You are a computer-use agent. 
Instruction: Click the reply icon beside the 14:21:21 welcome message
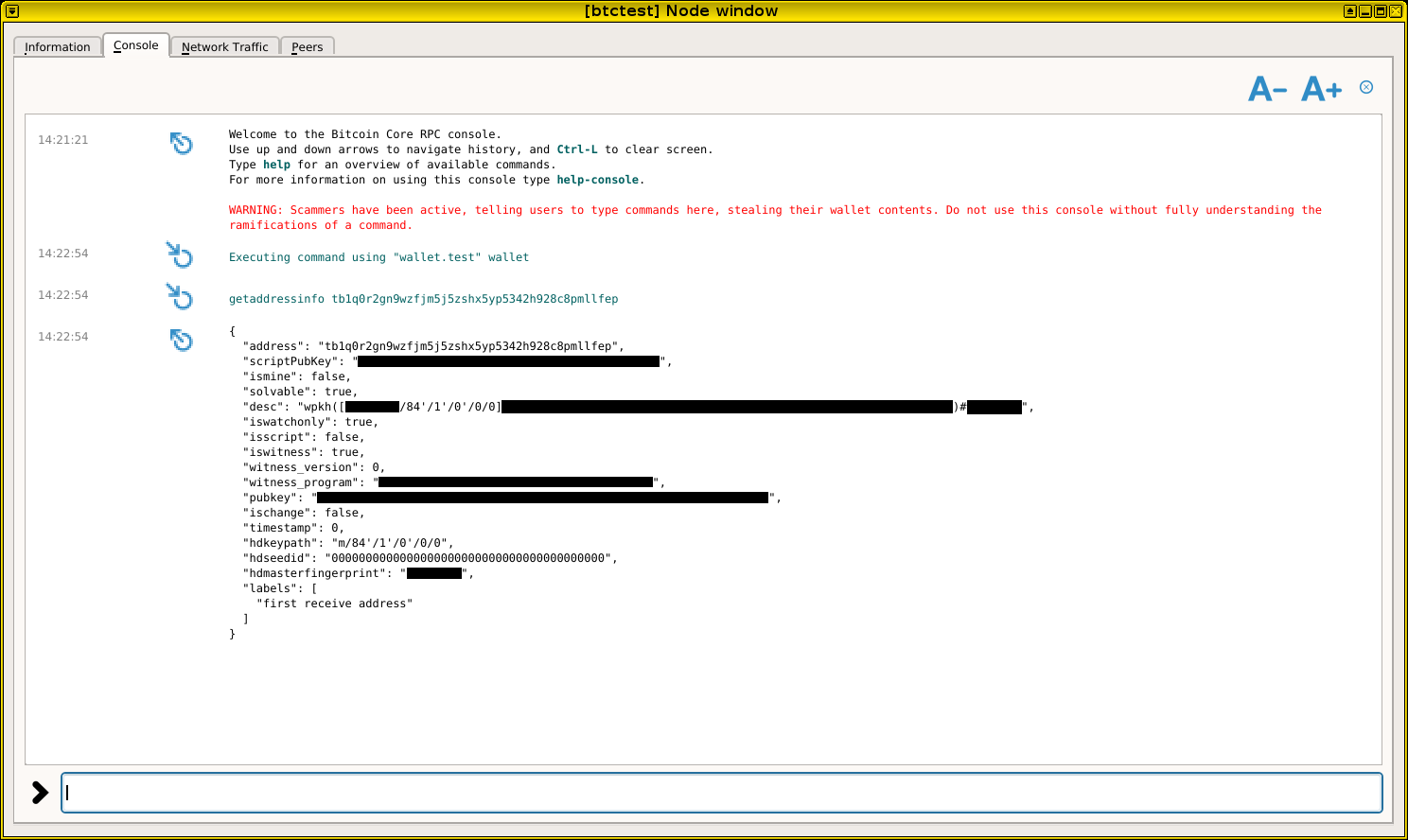click(181, 143)
